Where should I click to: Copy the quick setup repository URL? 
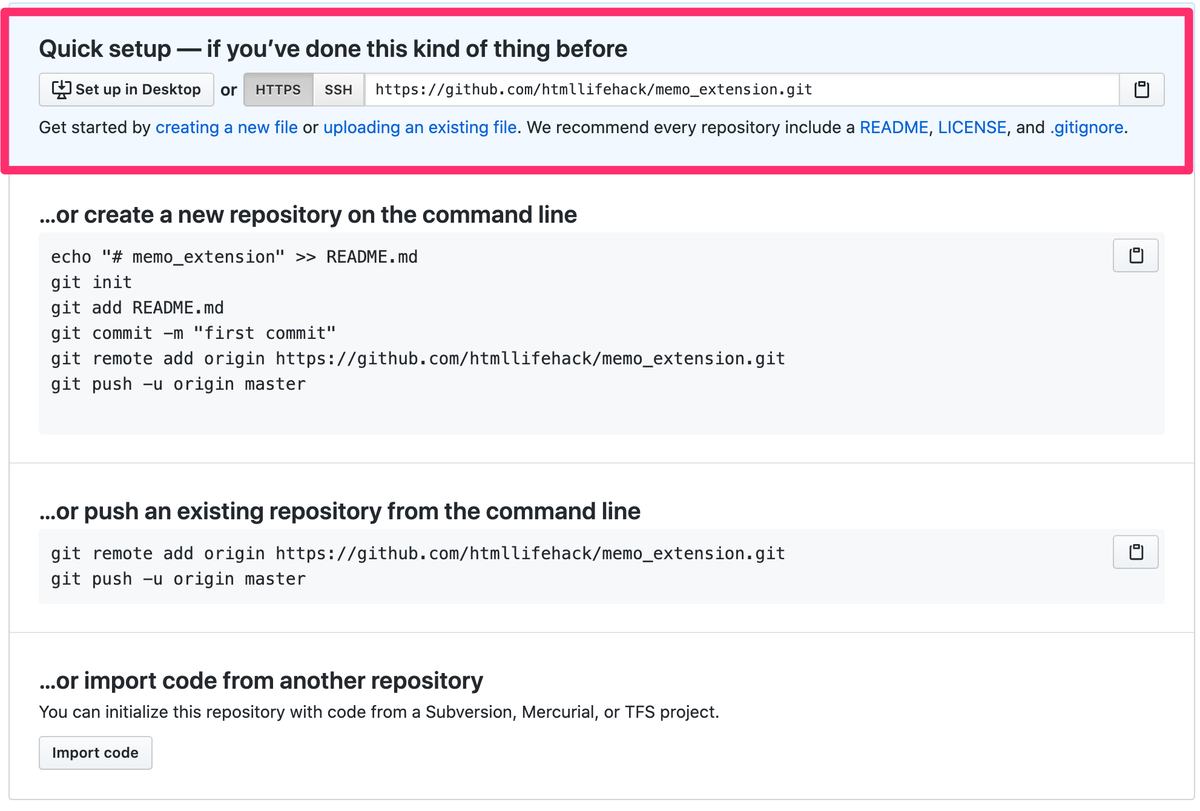coord(1141,90)
